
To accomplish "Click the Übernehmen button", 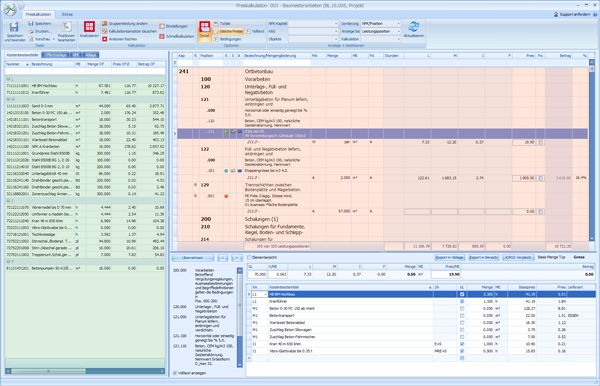I will tap(192, 258).
